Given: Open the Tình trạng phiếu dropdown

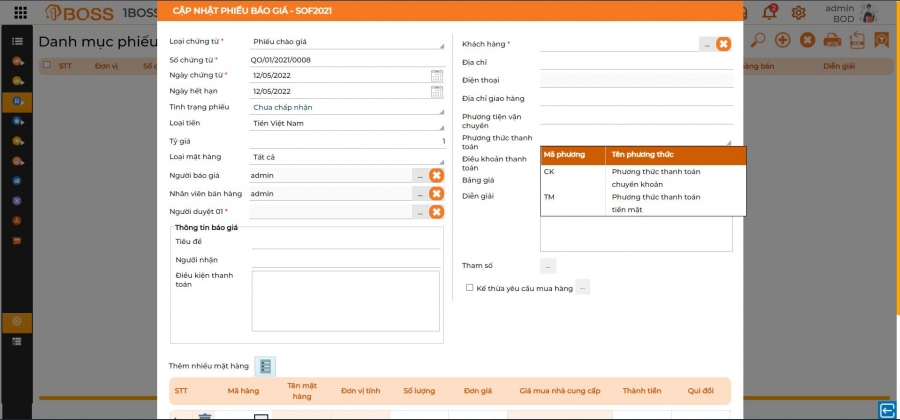Looking at the screenshot, I should coord(348,107).
